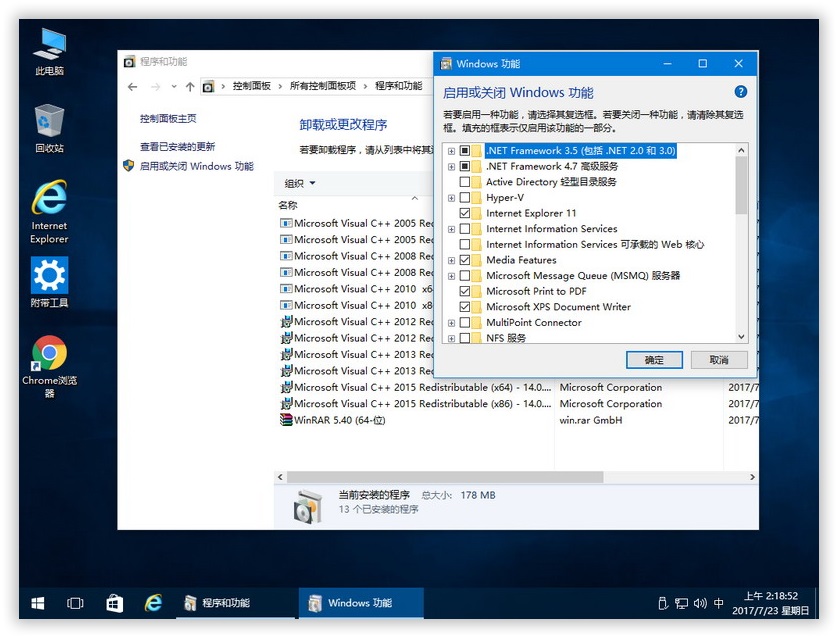Image resolution: width=838 pixels, height=638 pixels.
Task: Click the taskbar clock and date
Action: (x=770, y=603)
